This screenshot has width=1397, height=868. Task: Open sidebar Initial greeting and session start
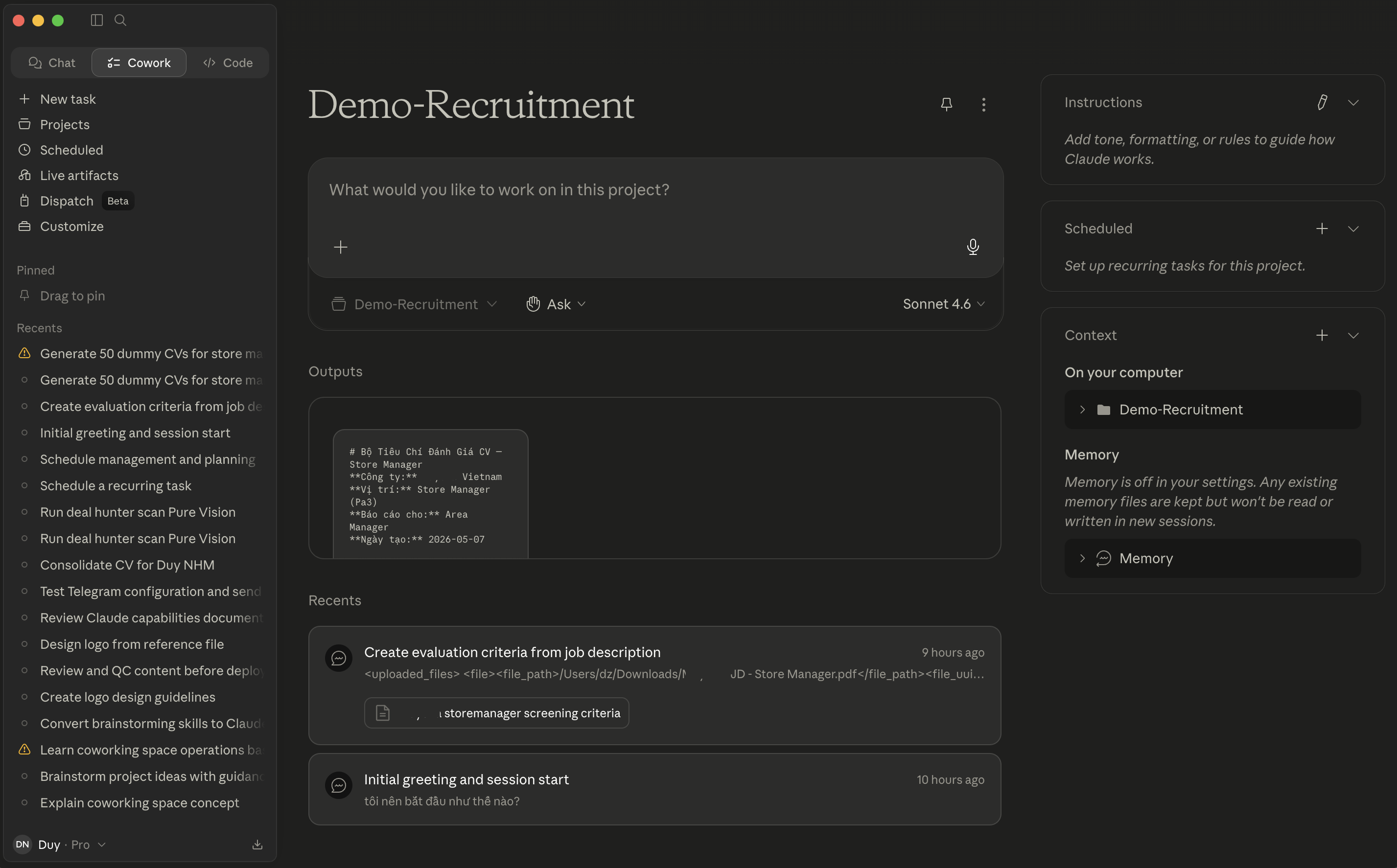[x=140, y=432]
